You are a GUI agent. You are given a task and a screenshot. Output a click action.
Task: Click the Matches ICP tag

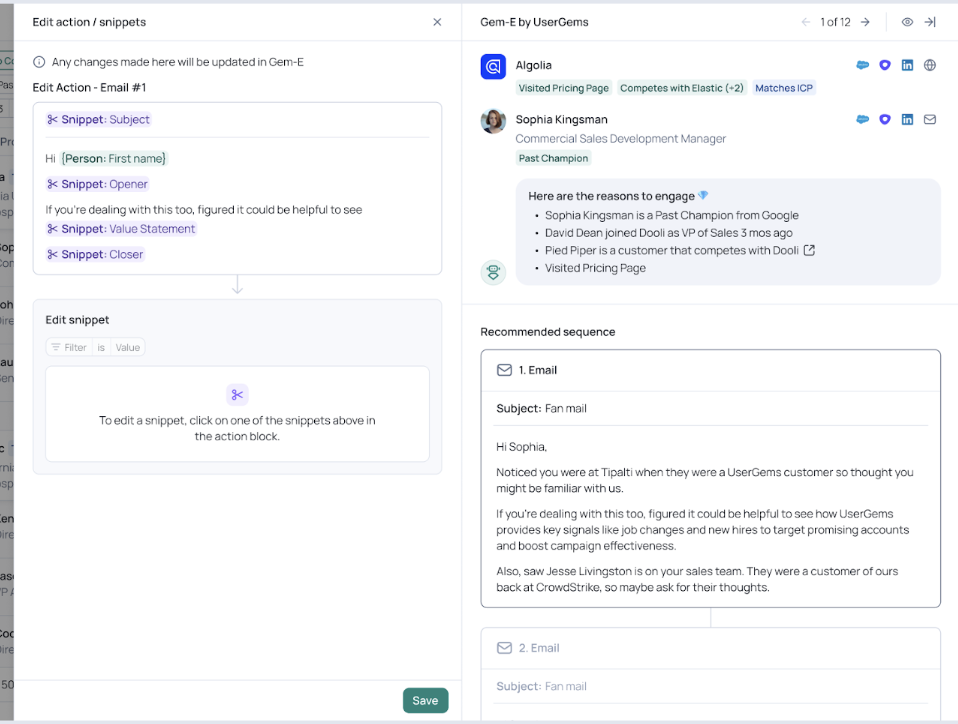pyautogui.click(x=784, y=88)
